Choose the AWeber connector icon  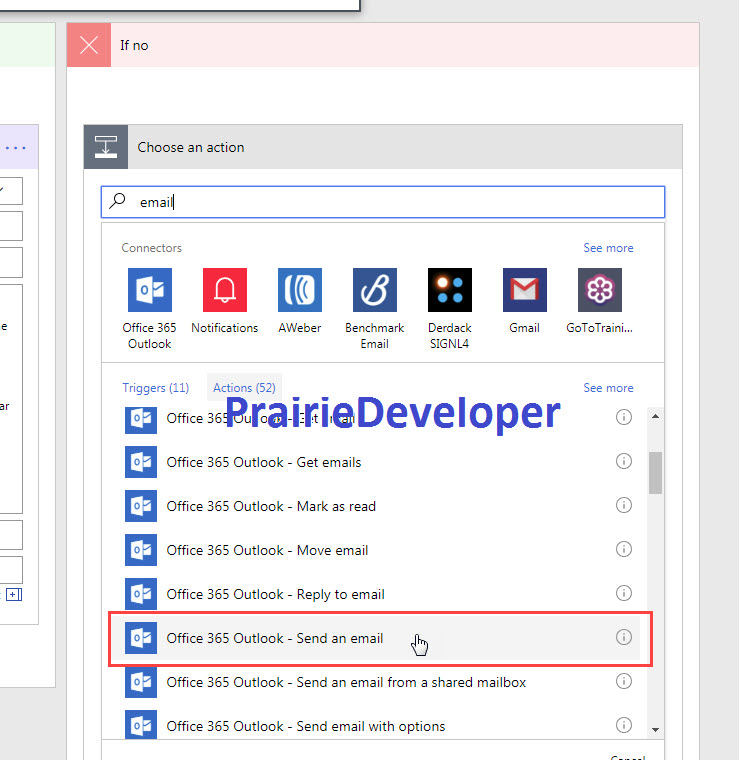300,290
